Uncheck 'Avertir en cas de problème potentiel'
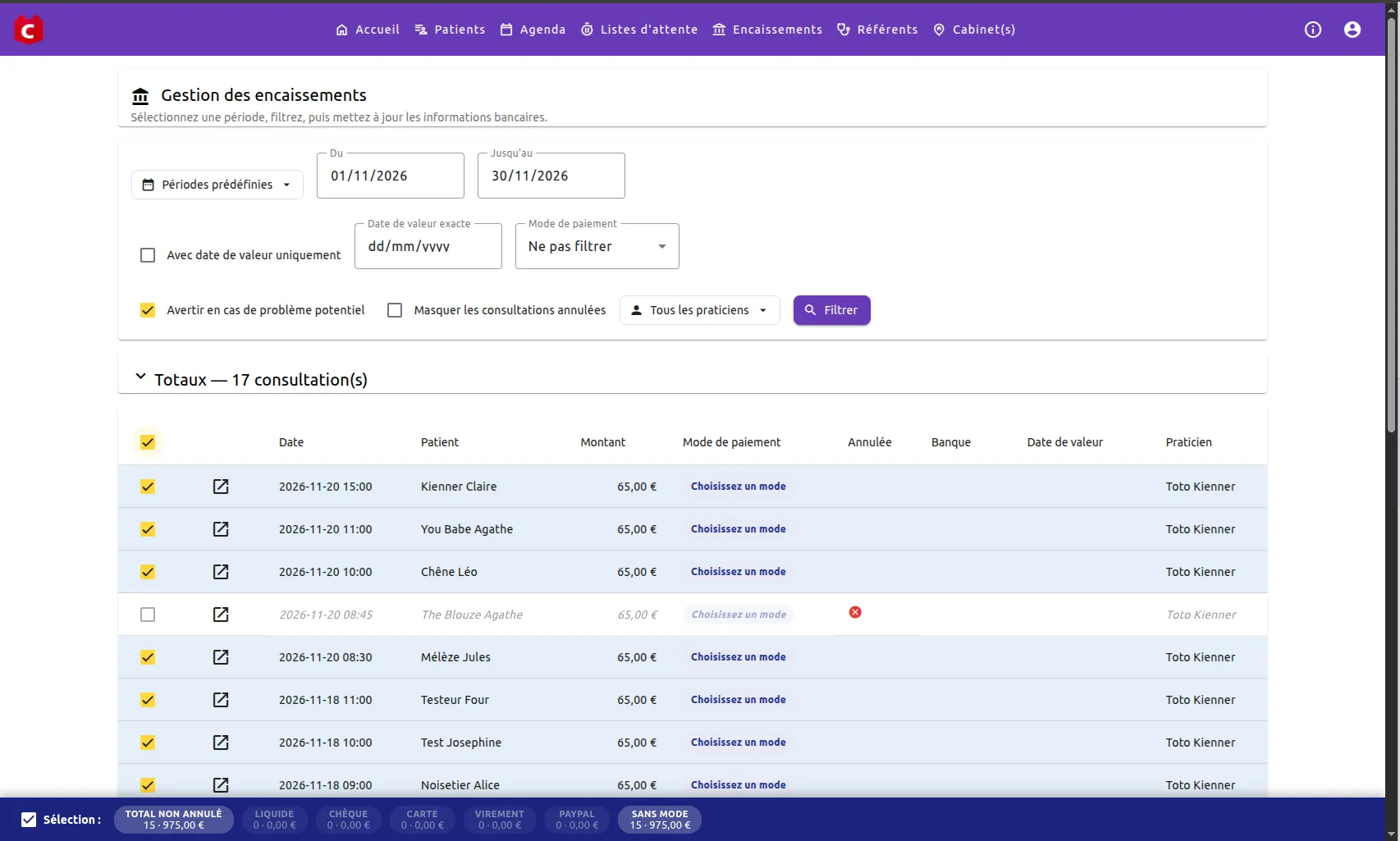The width and height of the screenshot is (1400, 841). point(148,310)
